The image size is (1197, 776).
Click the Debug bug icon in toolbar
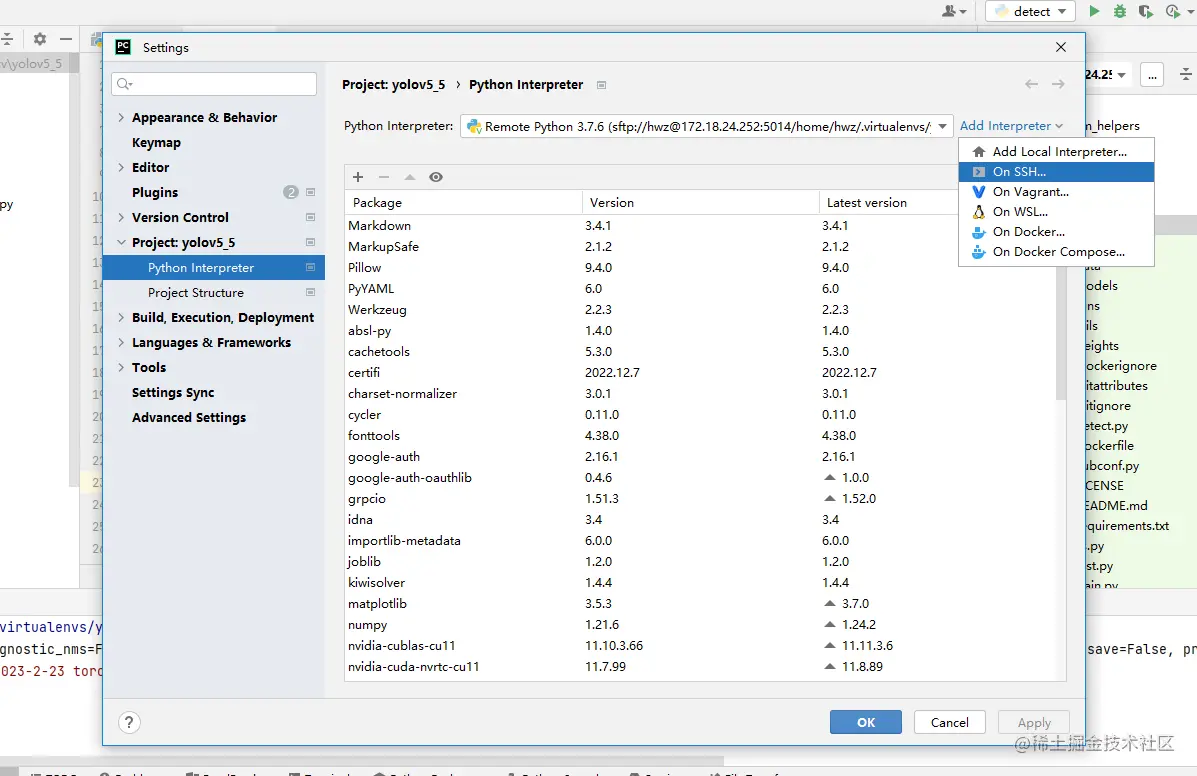[x=1120, y=11]
